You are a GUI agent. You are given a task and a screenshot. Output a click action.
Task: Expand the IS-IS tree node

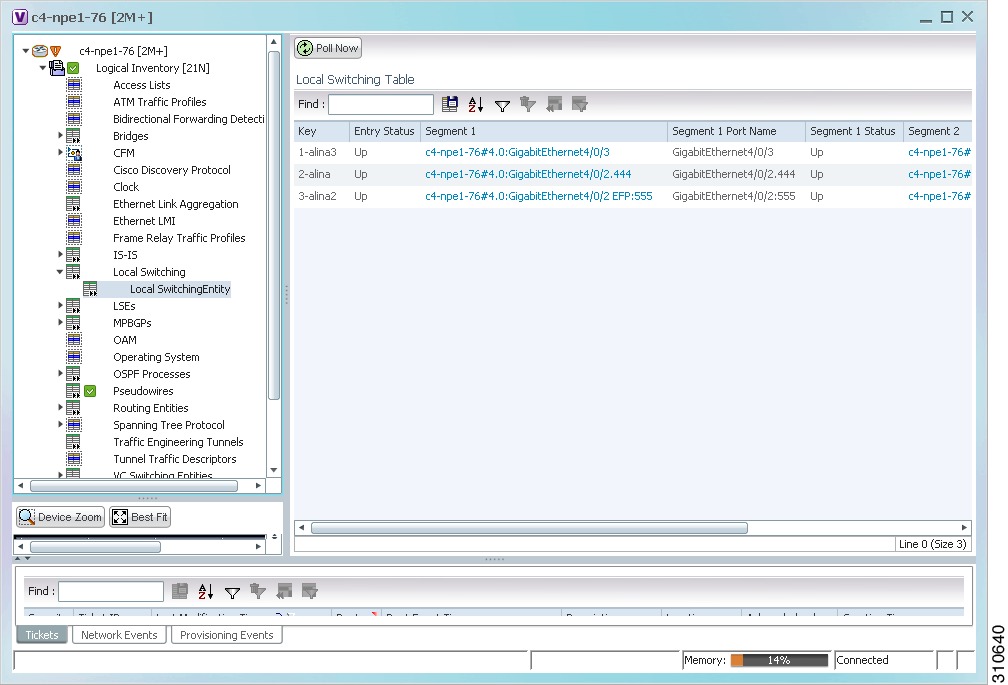point(60,255)
